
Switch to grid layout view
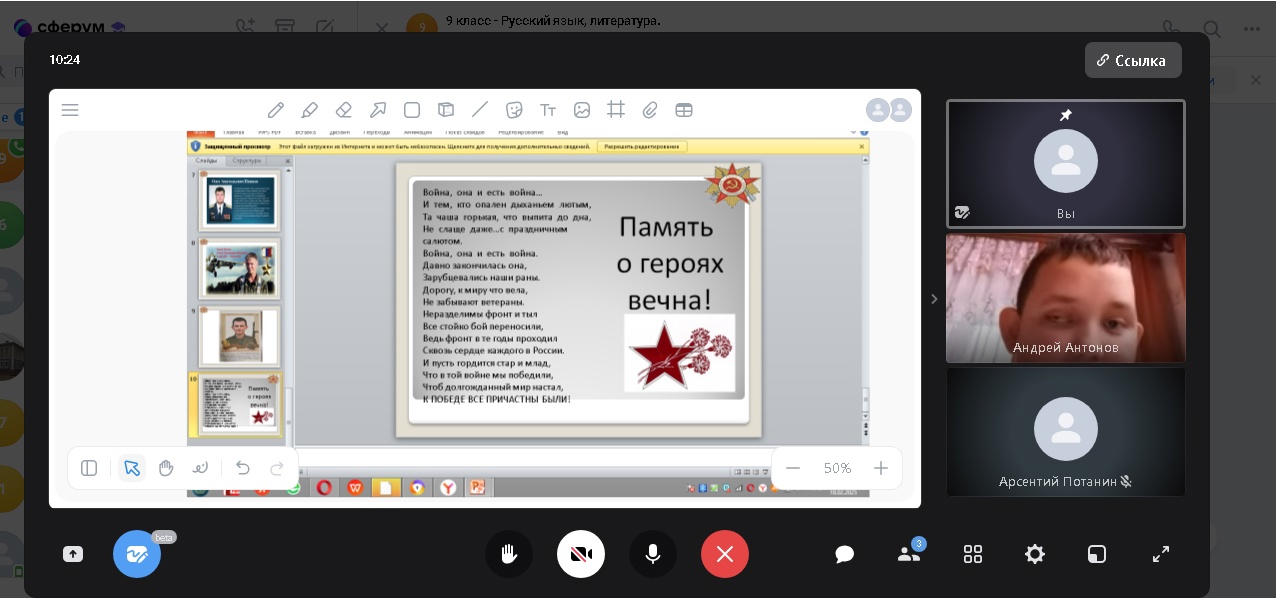pos(973,554)
